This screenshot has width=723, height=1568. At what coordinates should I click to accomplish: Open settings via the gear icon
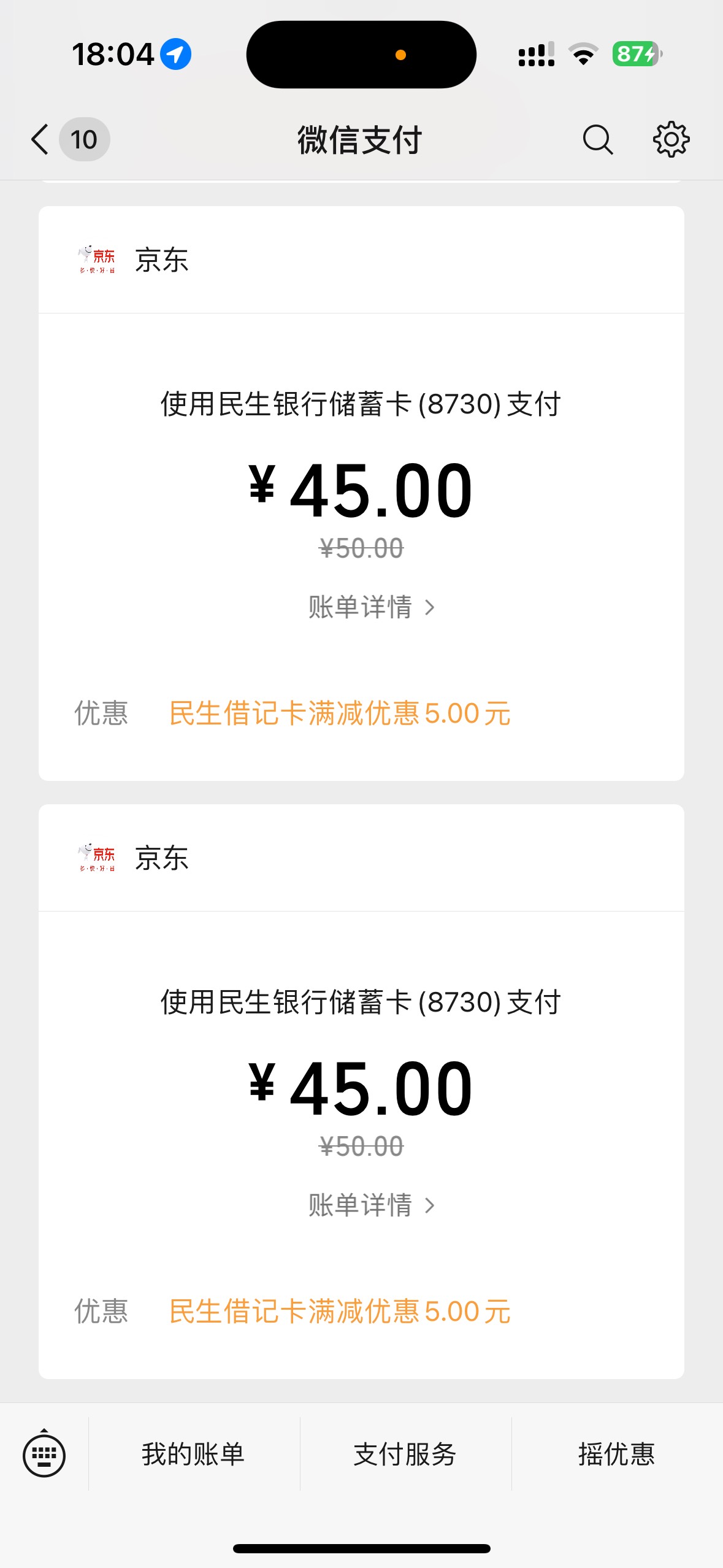(x=671, y=140)
